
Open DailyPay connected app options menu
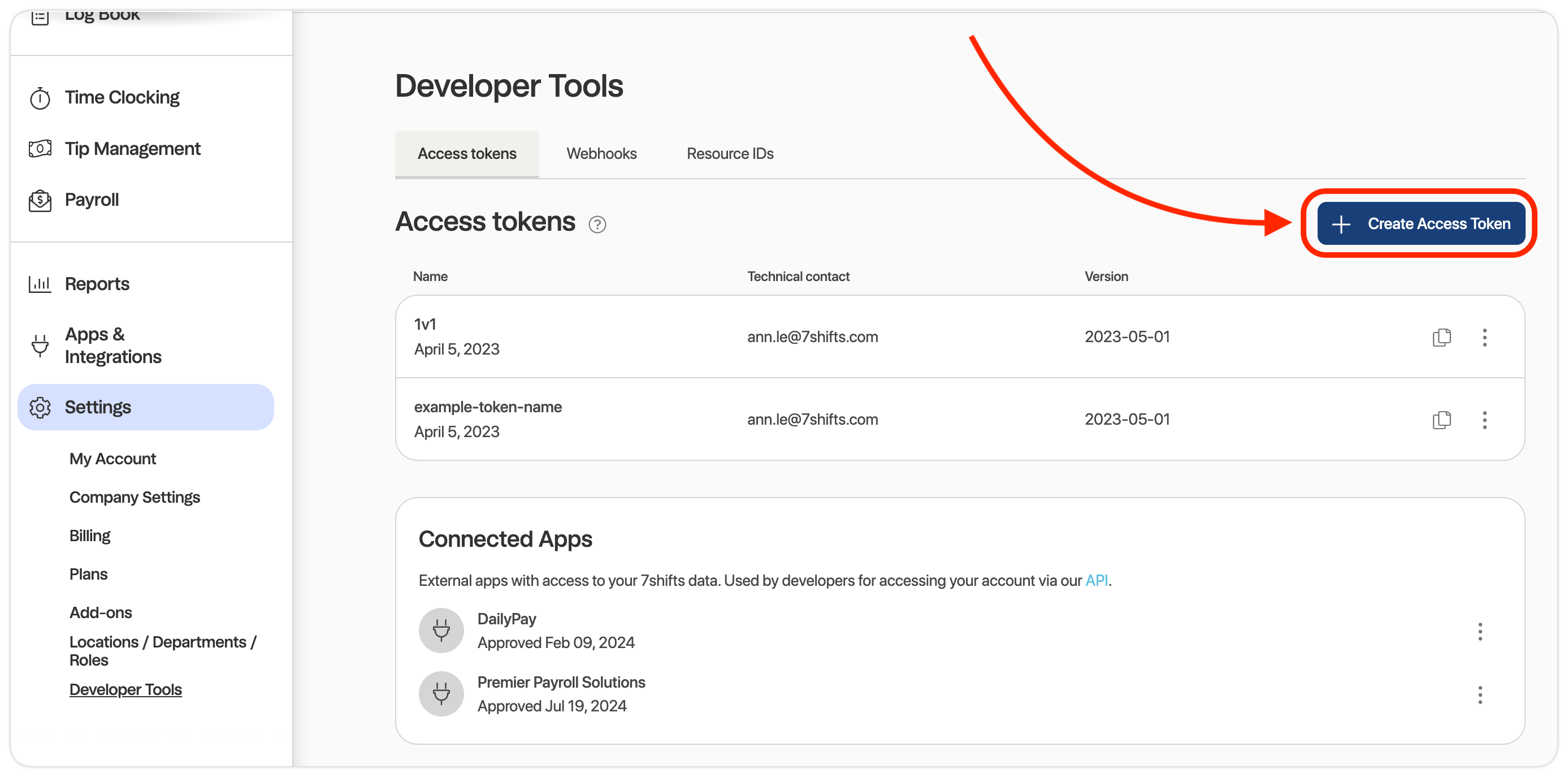point(1480,632)
